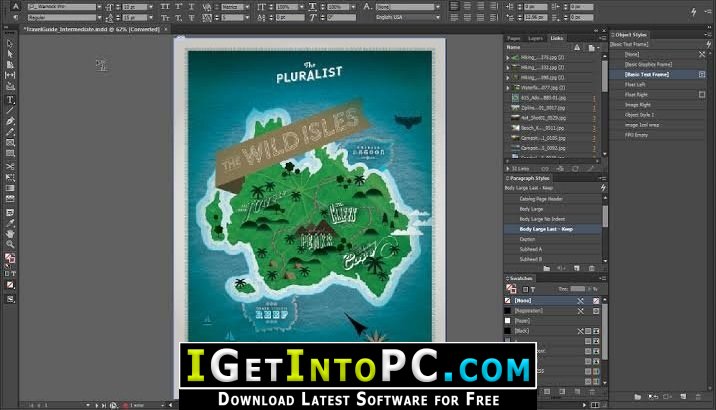Toggle formatting affects text in Swatches panel
Viewport: 716px width, 410px height.
tap(533, 289)
